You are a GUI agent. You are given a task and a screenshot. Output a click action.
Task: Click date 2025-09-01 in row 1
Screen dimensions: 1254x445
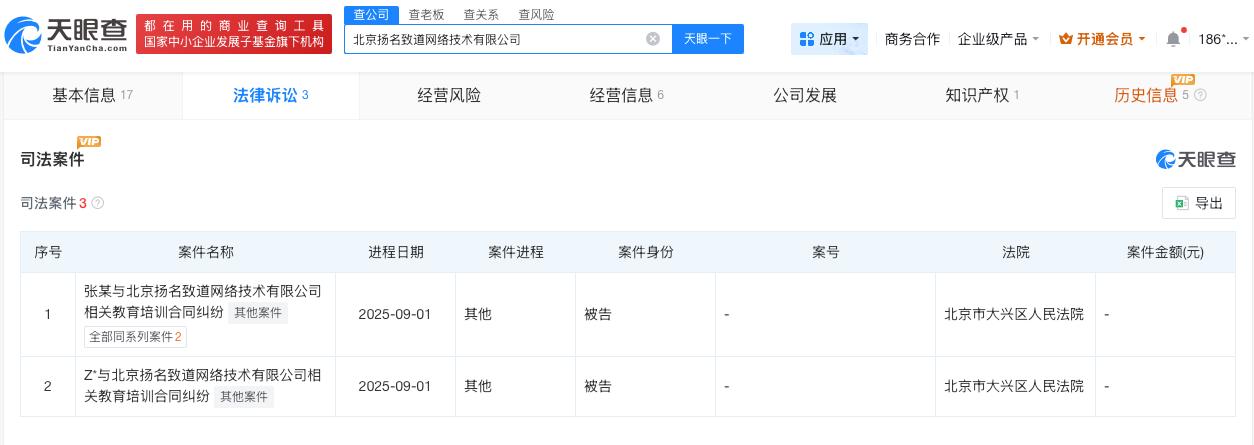[395, 314]
